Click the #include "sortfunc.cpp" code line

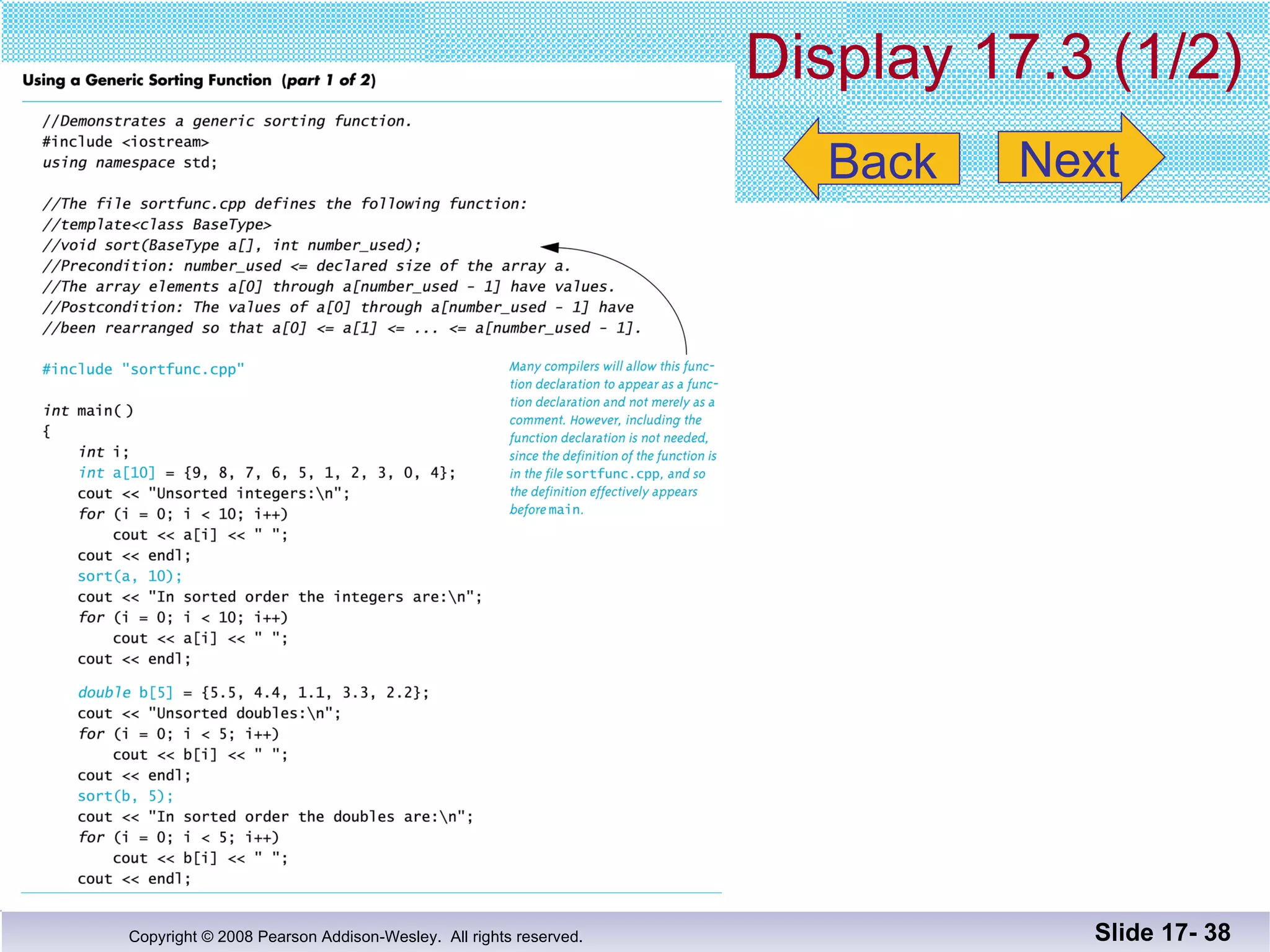143,369
